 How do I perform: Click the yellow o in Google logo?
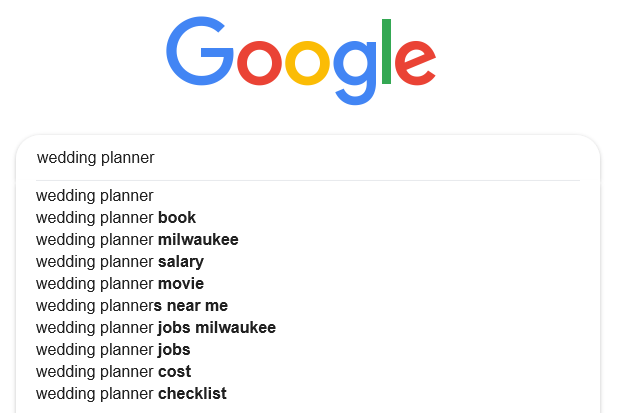tap(307, 63)
